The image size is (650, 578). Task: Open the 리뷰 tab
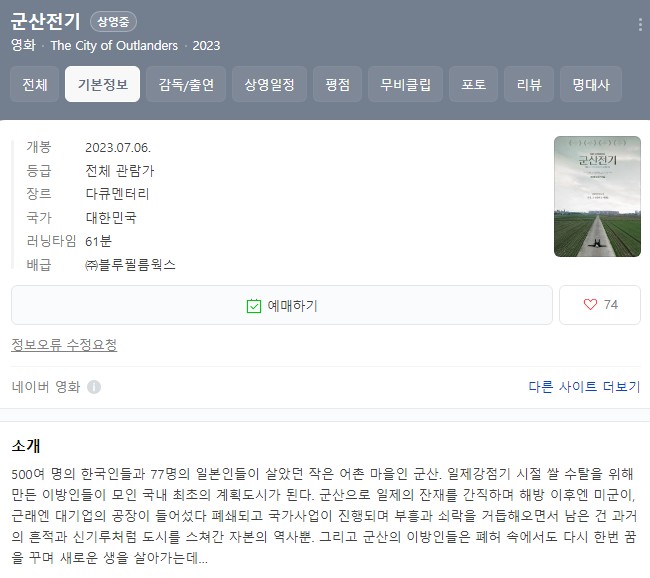click(x=529, y=84)
